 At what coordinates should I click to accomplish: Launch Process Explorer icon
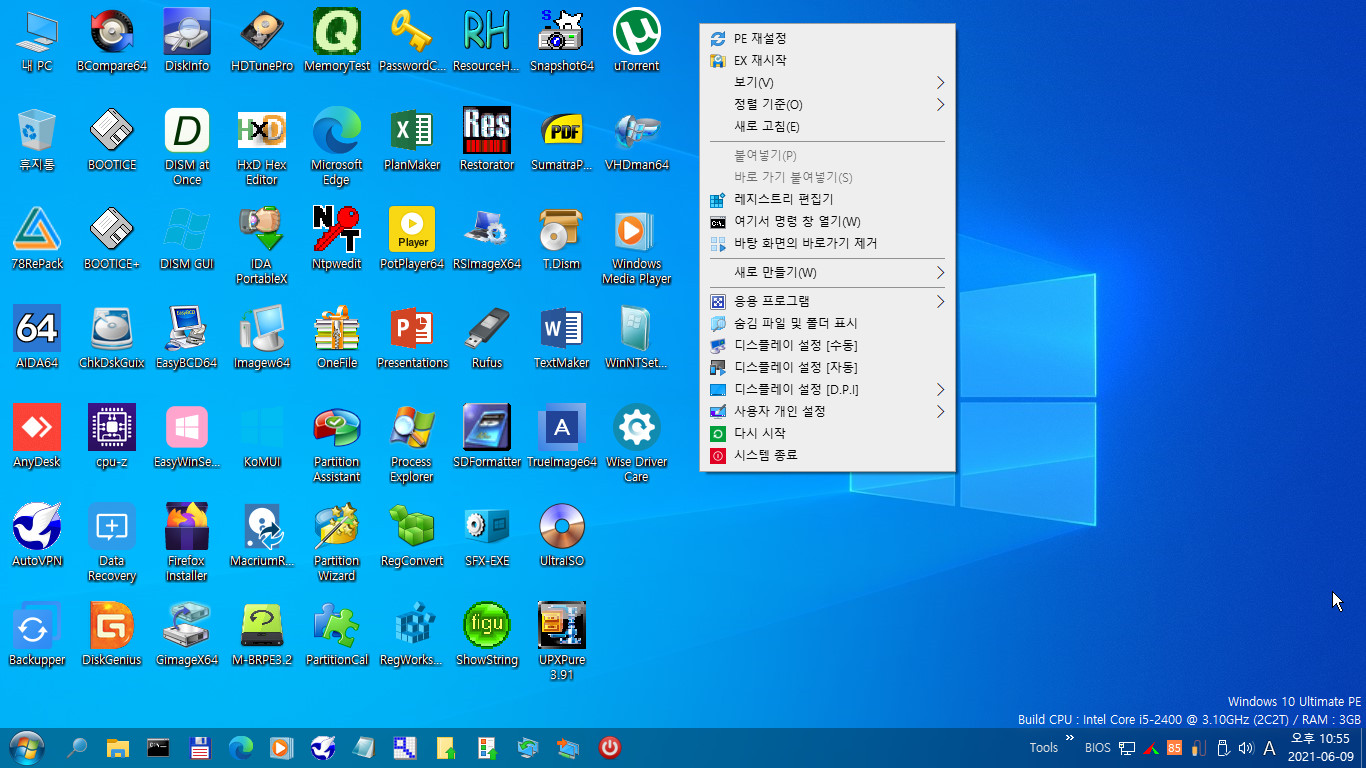(412, 444)
